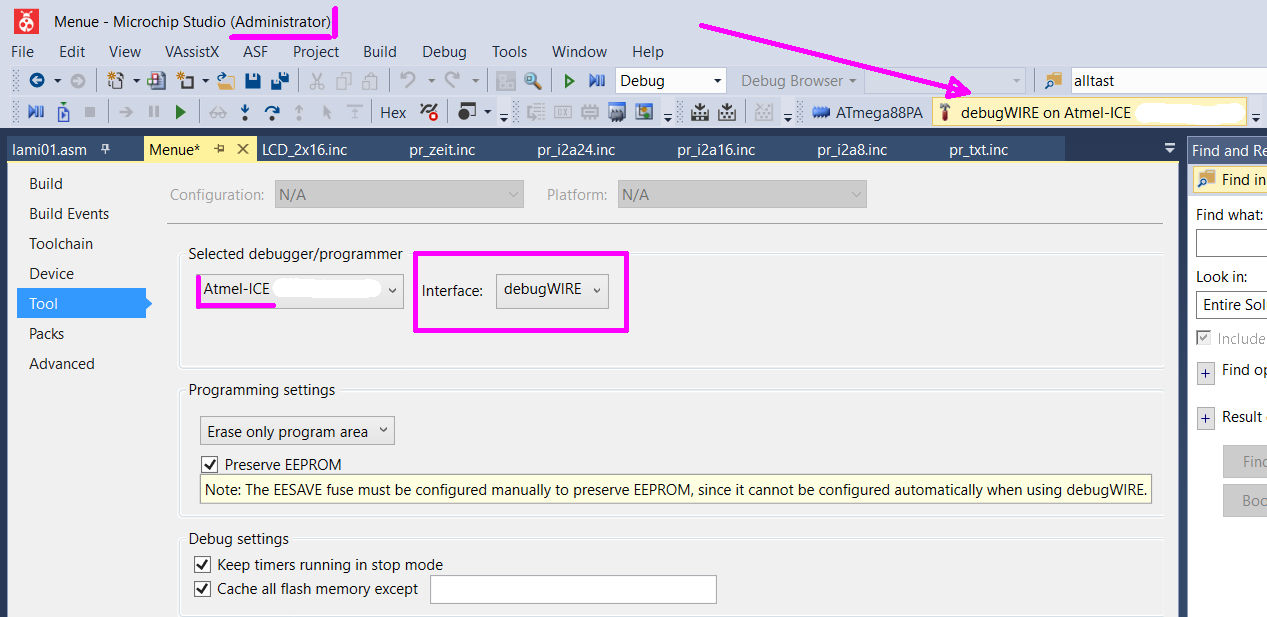Image resolution: width=1267 pixels, height=617 pixels.
Task: Close the Menue* tab
Action: 242,149
